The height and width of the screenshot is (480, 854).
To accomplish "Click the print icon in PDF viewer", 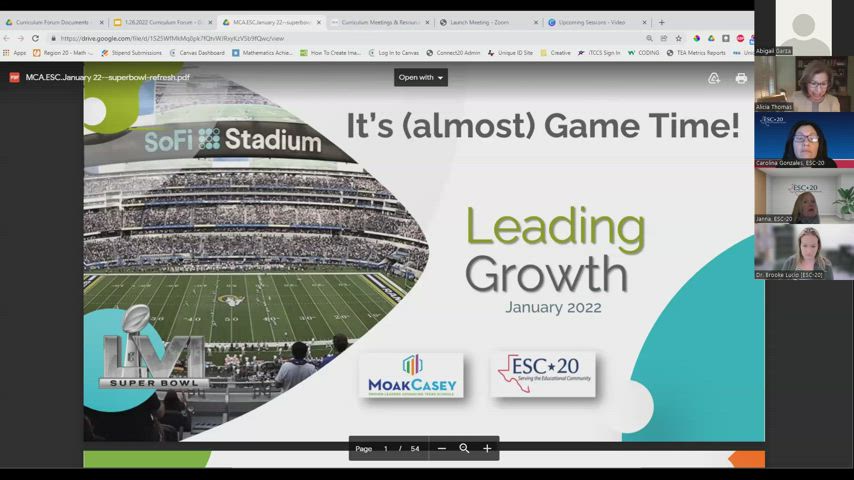I will tap(741, 78).
